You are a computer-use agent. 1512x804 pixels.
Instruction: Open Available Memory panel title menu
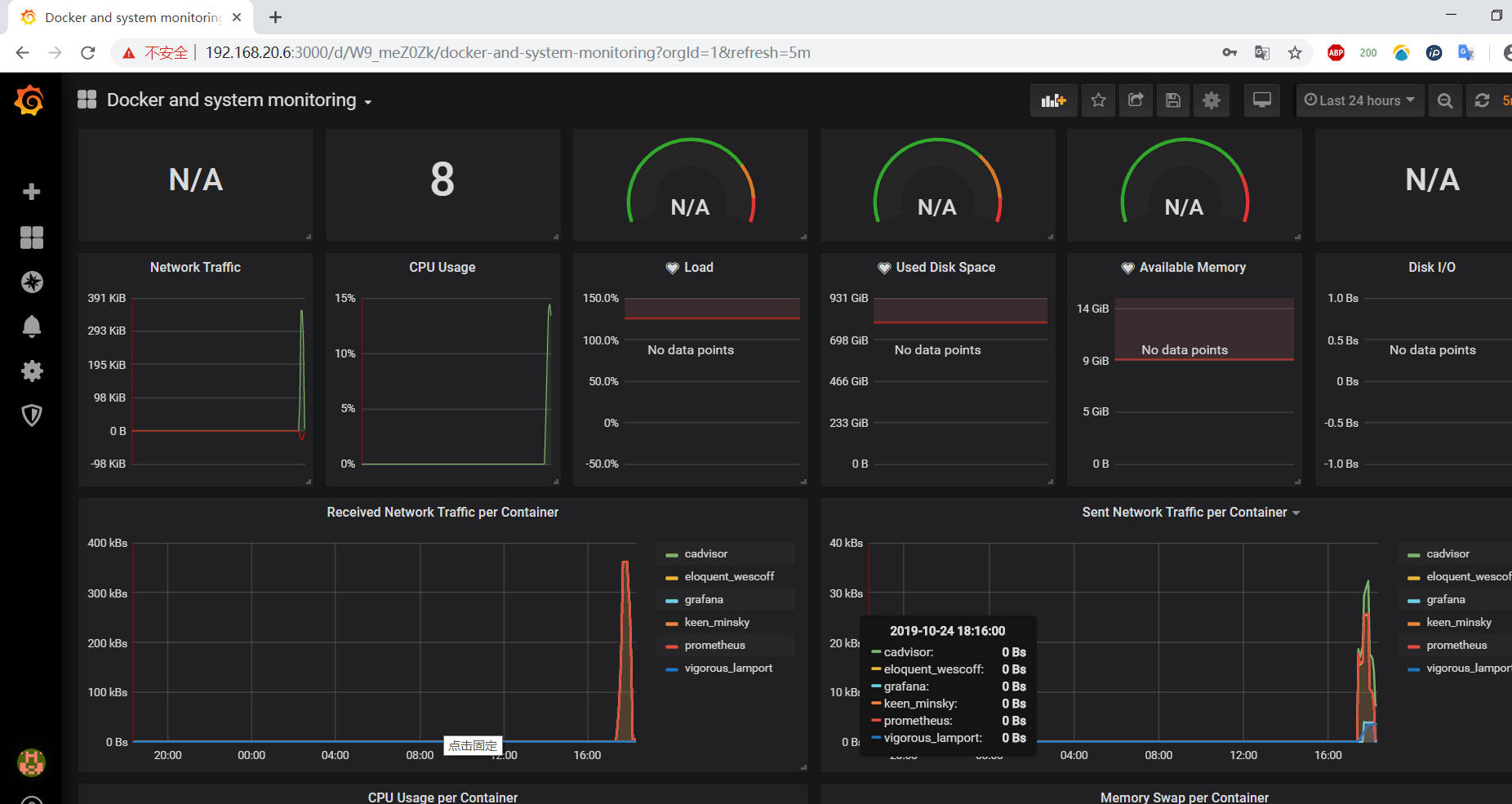pos(1193,268)
